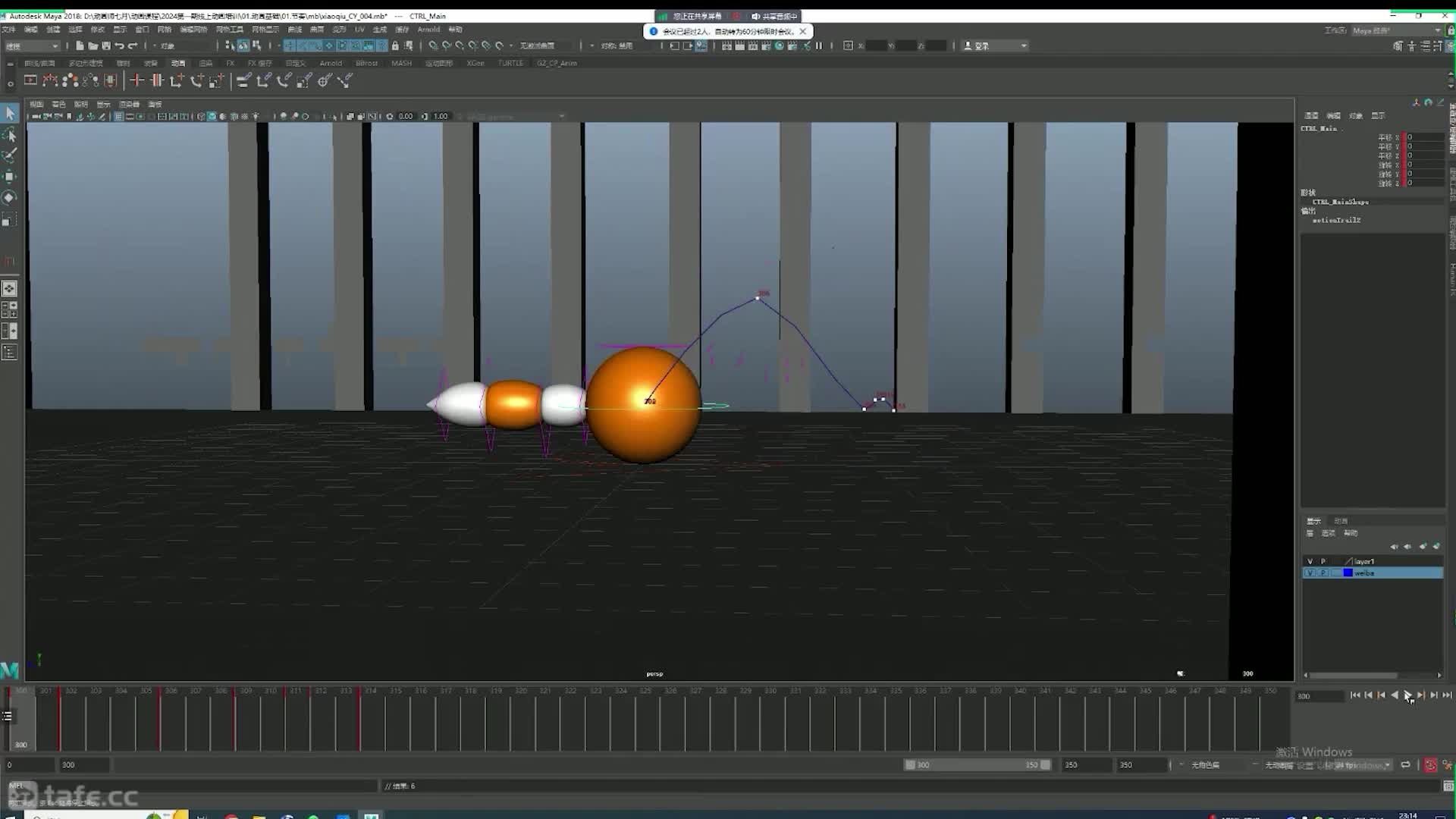Toggle visibility V of layer1
Image resolution: width=1456 pixels, height=819 pixels.
1310,561
